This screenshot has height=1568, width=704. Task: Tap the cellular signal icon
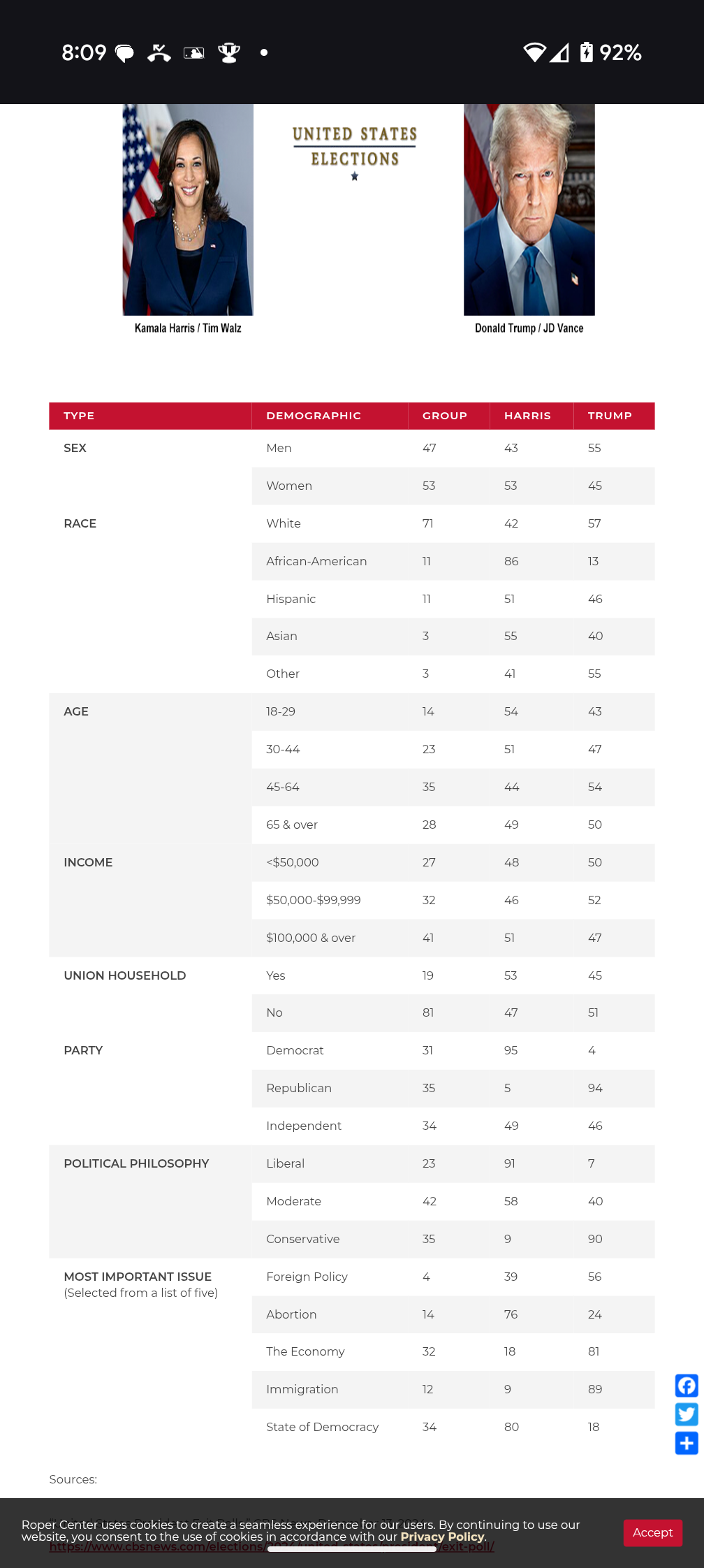tap(559, 53)
